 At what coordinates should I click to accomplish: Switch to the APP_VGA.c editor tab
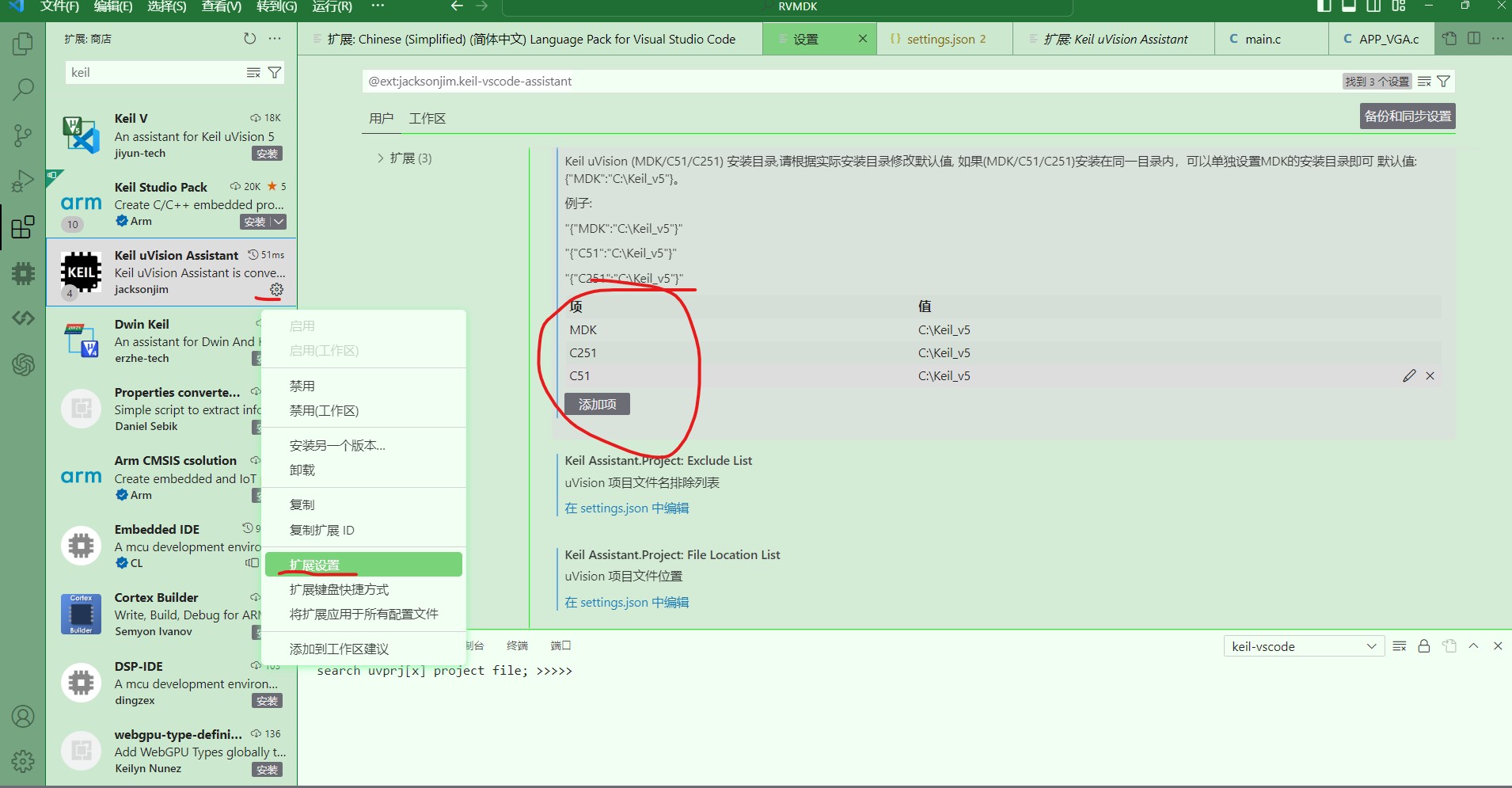(x=1381, y=39)
